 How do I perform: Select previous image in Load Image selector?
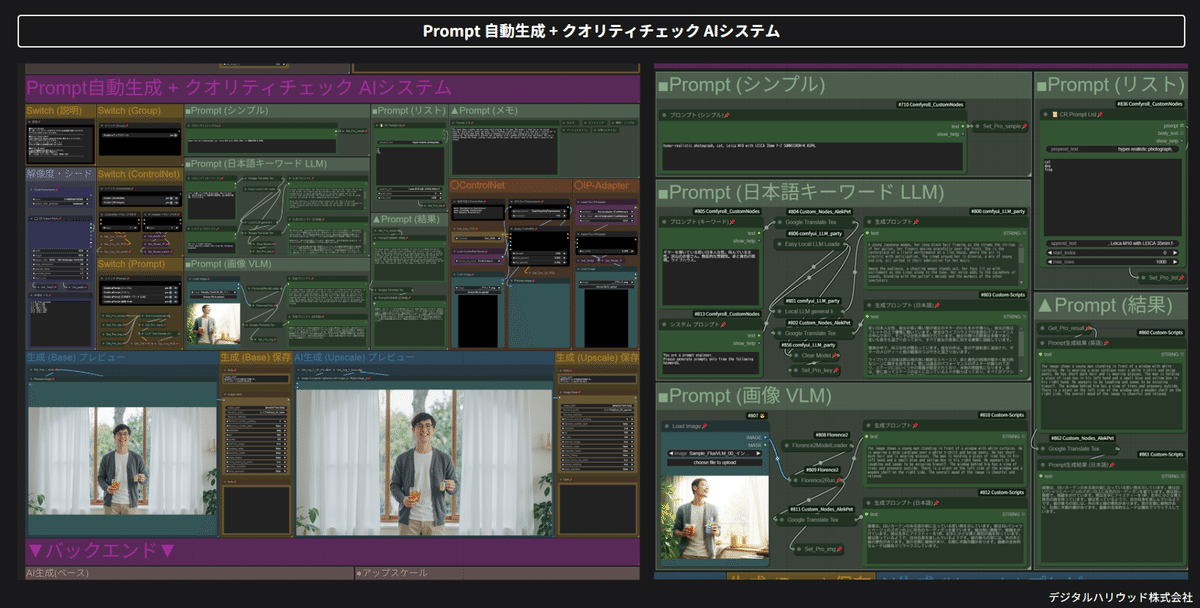coord(670,453)
